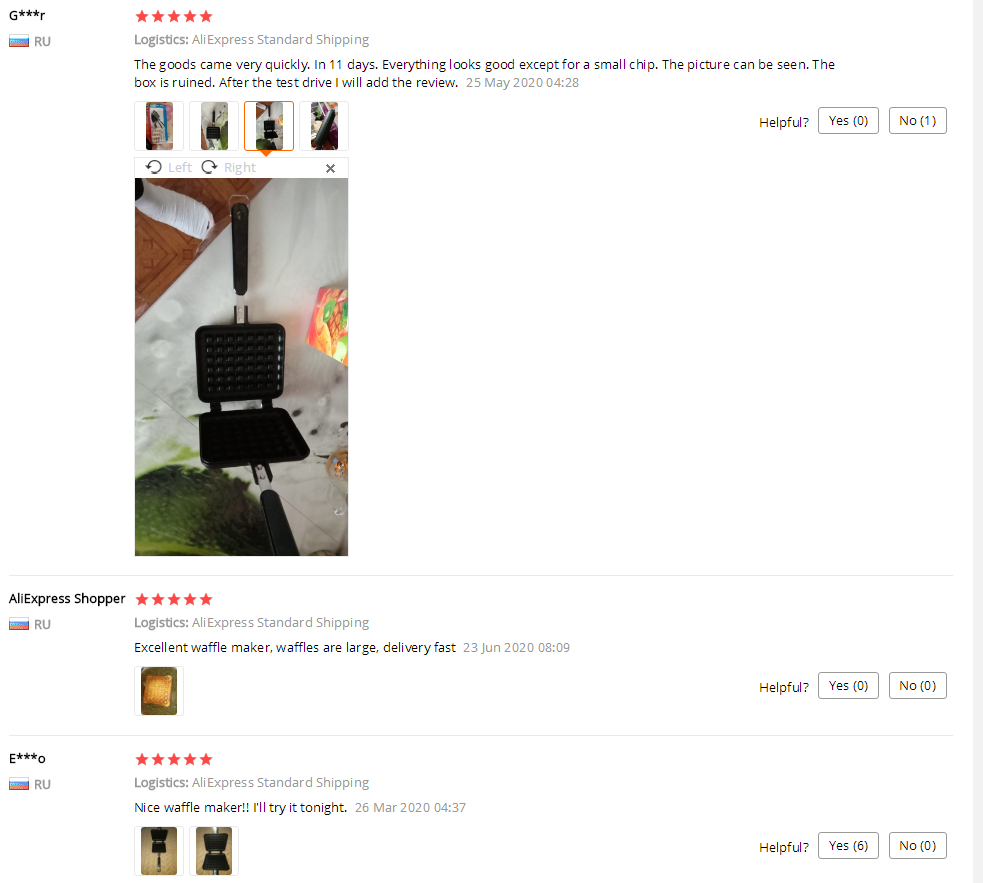The image size is (983, 883).
Task: Mark AliExpress Shopper review helpful Yes (0)
Action: (x=848, y=685)
